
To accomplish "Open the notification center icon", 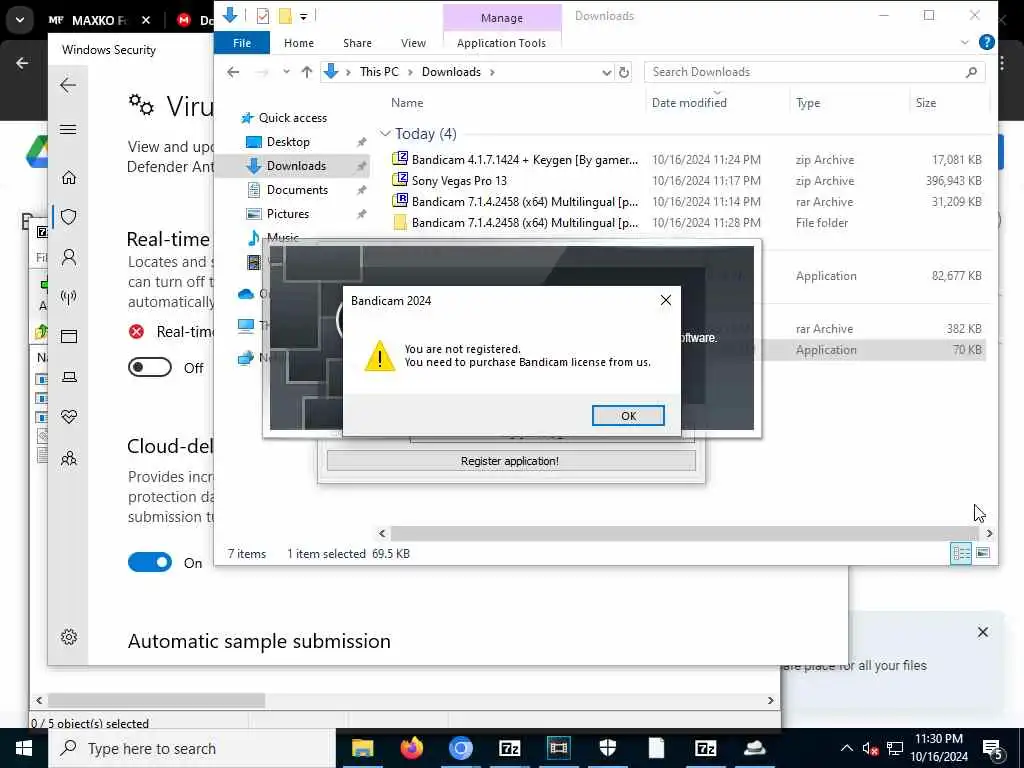I will [x=991, y=749].
